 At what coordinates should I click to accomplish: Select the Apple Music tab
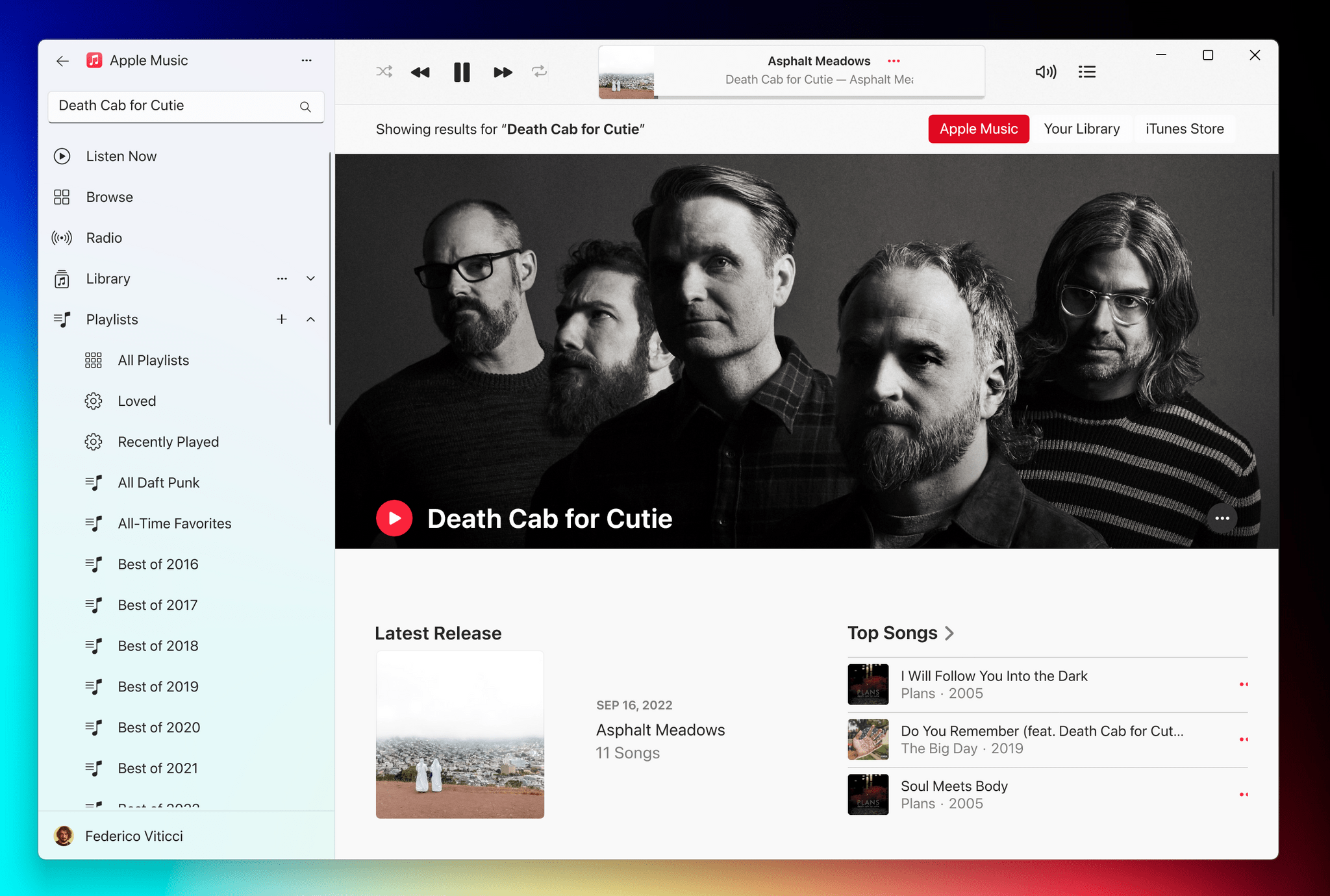[979, 128]
